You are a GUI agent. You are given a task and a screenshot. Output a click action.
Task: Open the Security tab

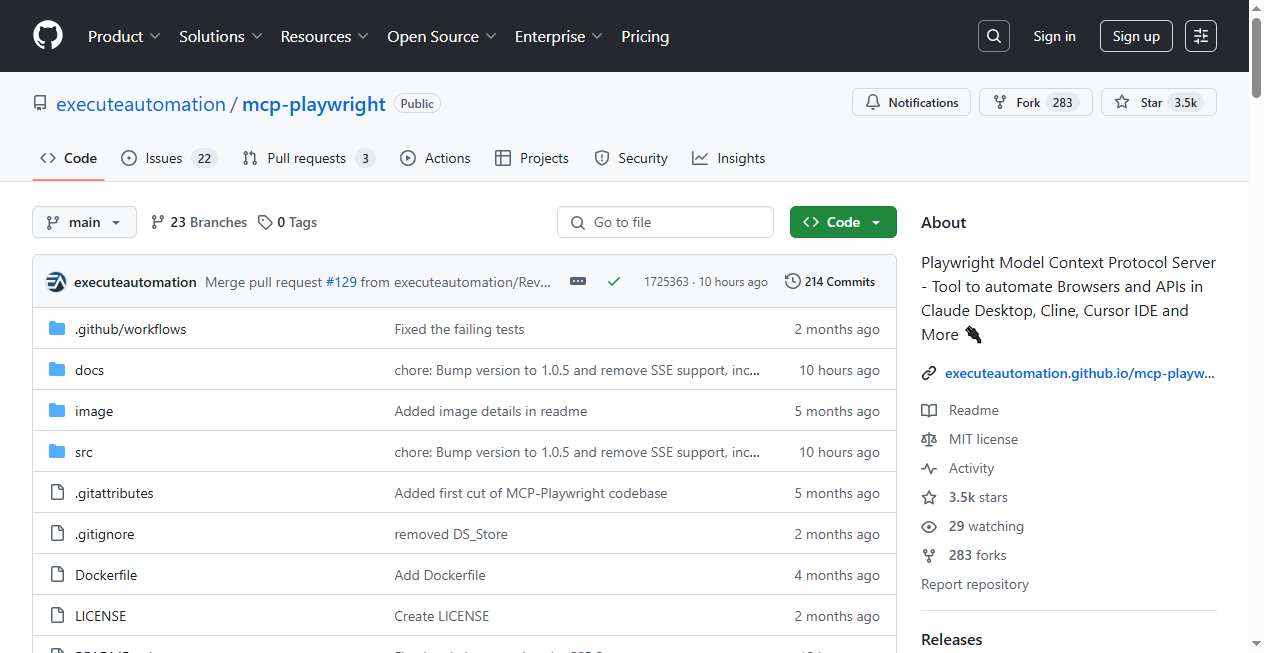point(631,158)
